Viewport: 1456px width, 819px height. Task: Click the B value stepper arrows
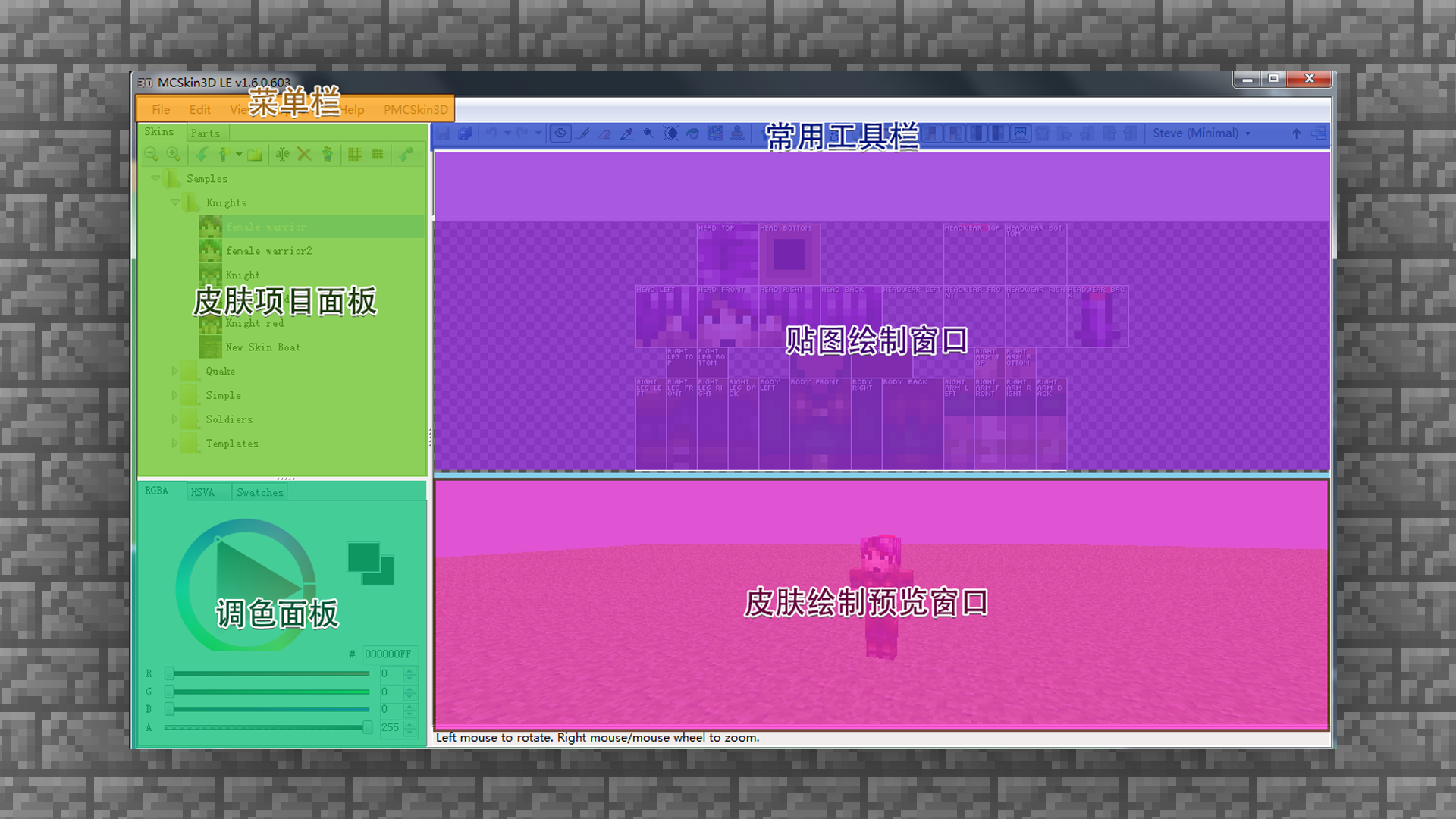coord(409,710)
